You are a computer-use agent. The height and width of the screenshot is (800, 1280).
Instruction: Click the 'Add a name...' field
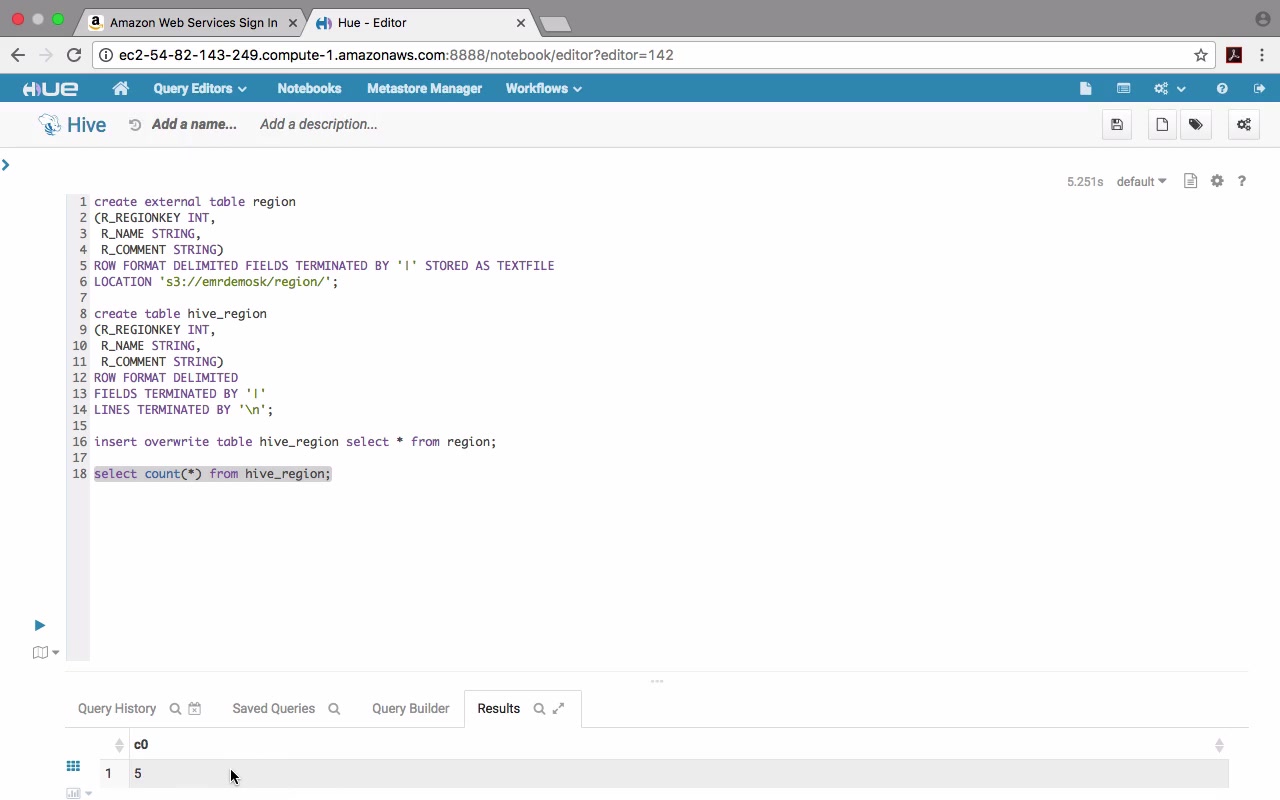pyautogui.click(x=194, y=124)
